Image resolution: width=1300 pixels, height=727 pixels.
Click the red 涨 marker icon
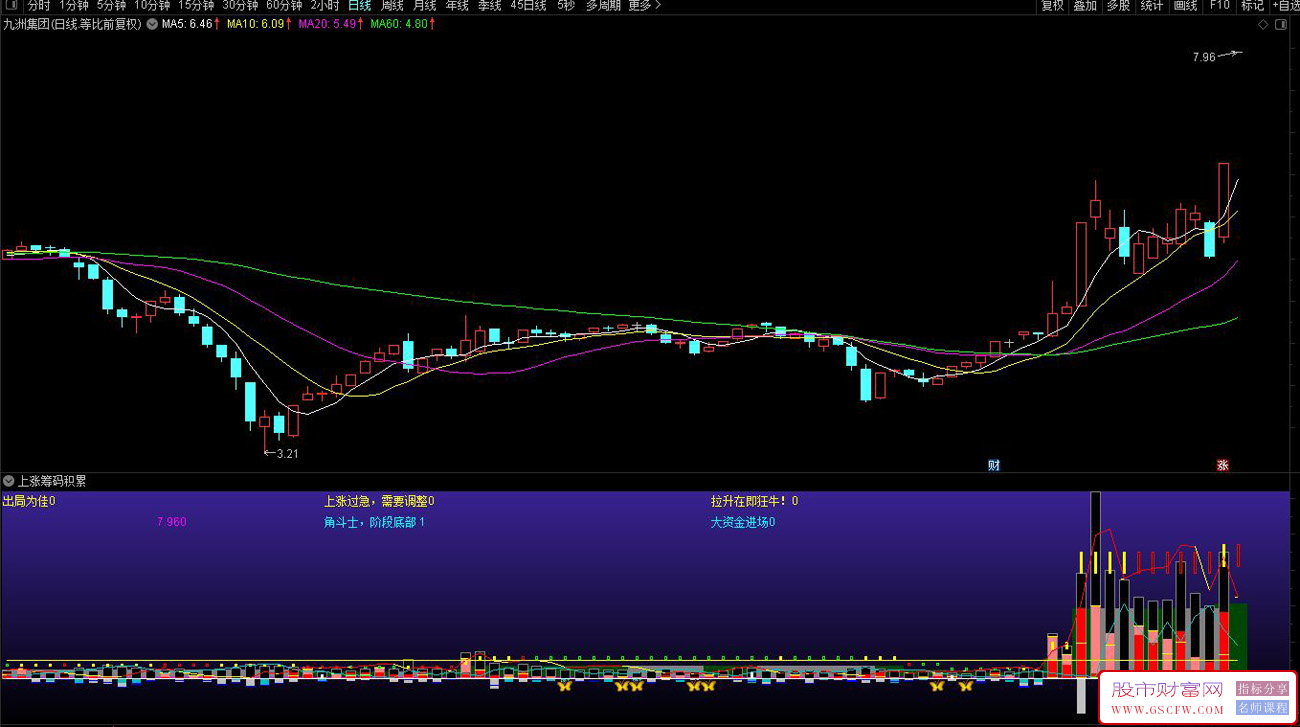point(1222,465)
